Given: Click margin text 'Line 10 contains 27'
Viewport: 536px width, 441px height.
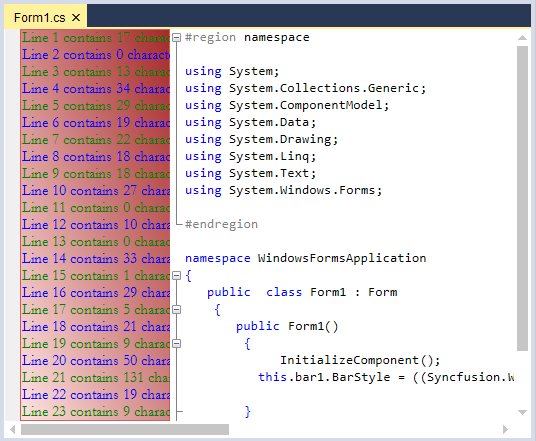Looking at the screenshot, I should [79, 190].
